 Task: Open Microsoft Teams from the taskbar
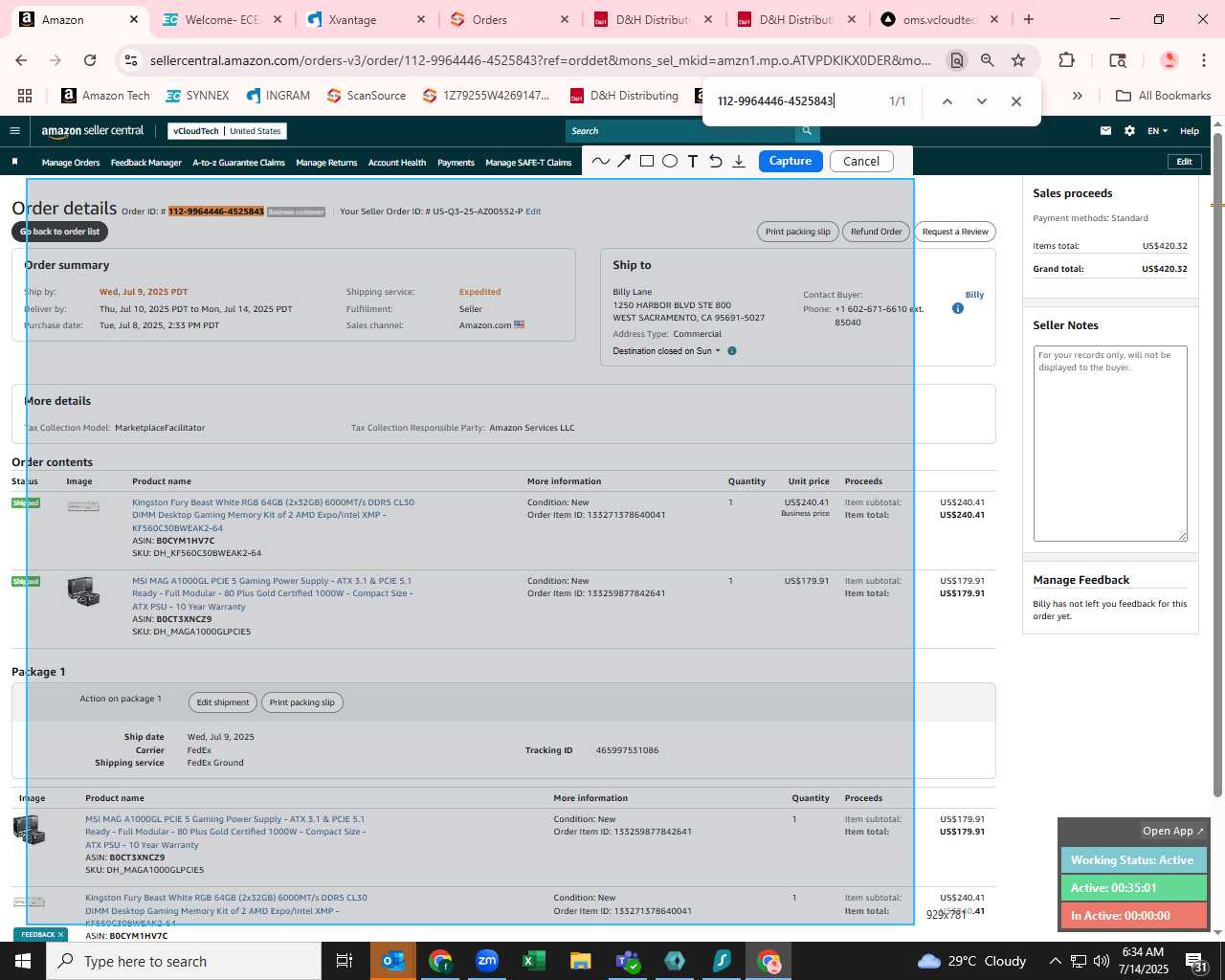click(628, 961)
